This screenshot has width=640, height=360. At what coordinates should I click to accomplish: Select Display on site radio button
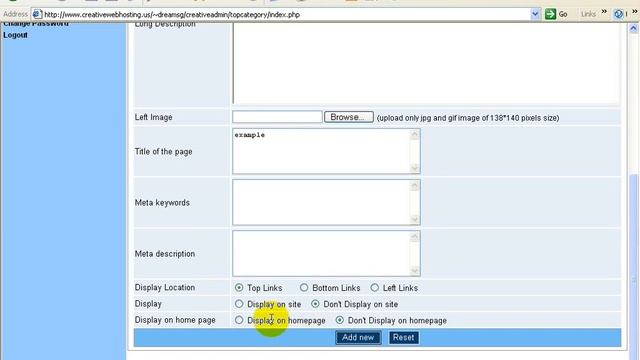239,304
